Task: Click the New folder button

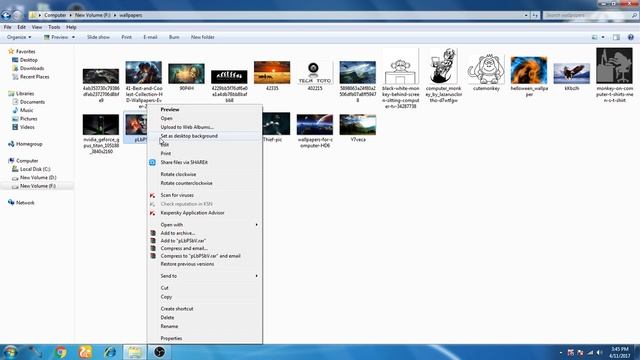Action: point(203,37)
